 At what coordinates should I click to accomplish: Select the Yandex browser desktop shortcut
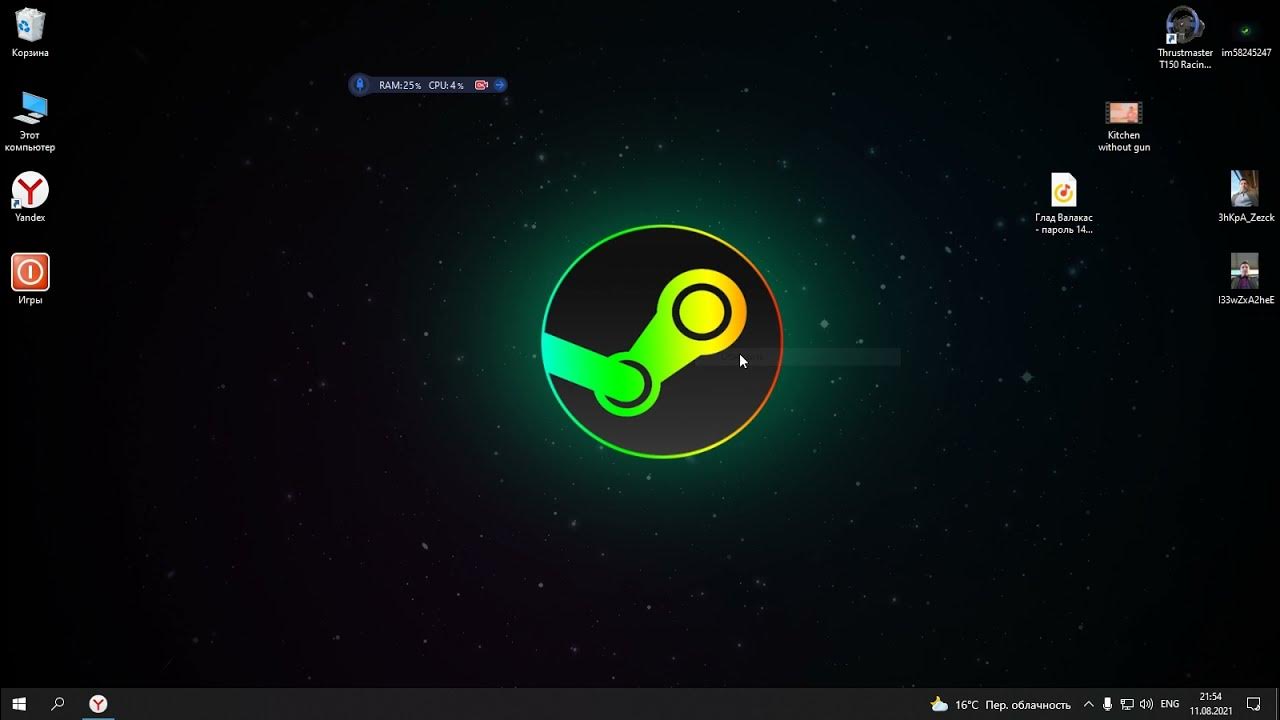(x=30, y=196)
